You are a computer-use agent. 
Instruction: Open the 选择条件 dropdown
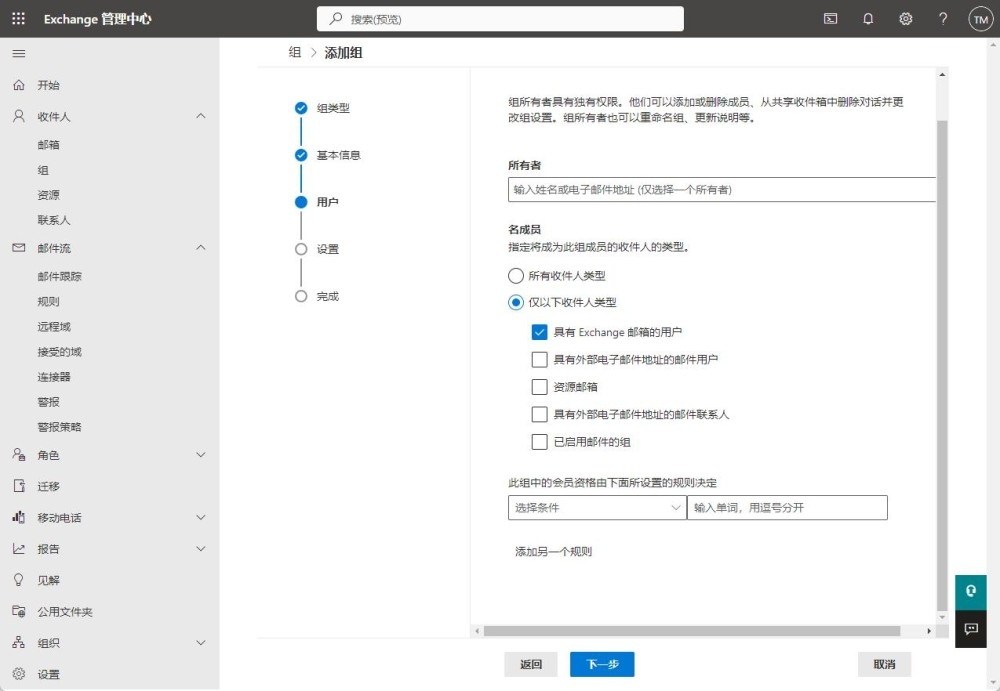pos(597,508)
